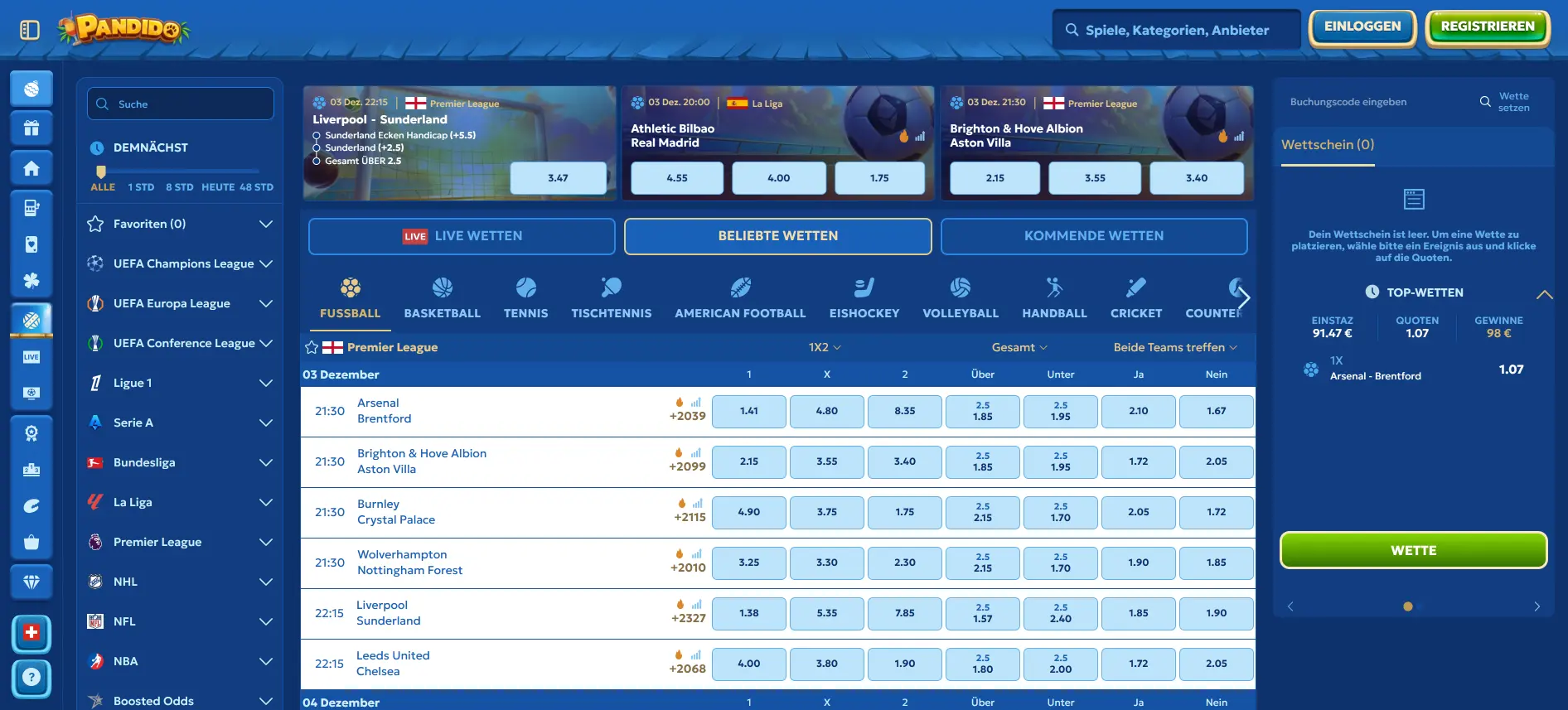1568x710 pixels.
Task: Open the podium ranking icon in sidebar
Action: [x=31, y=470]
